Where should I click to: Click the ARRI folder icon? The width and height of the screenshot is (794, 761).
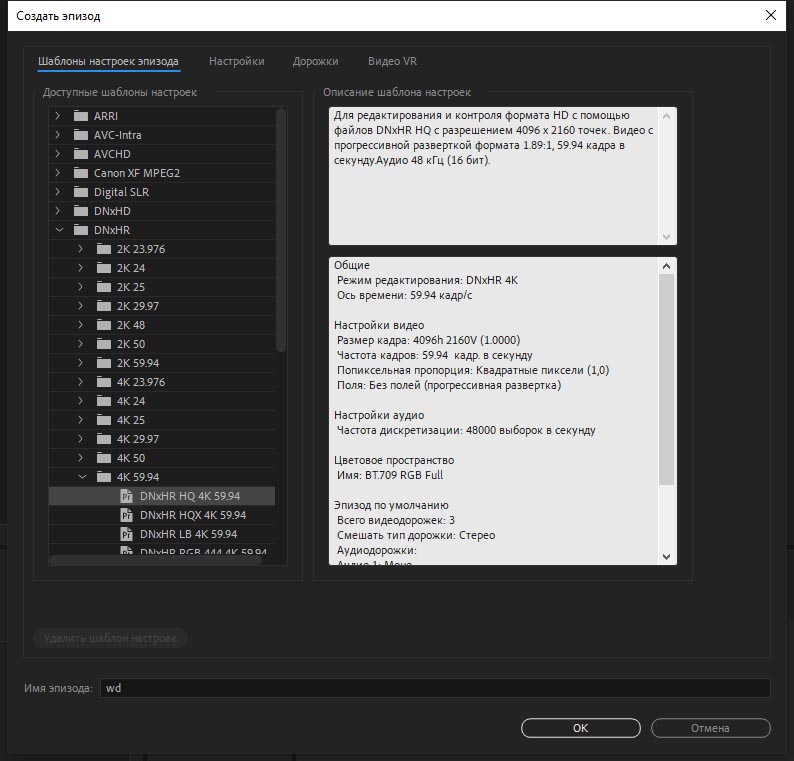coord(81,116)
